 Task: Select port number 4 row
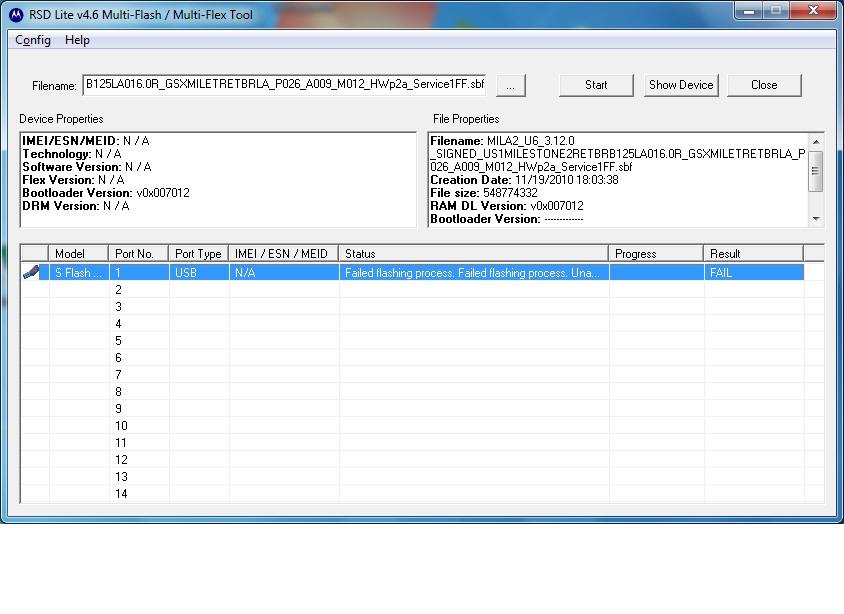tap(422, 324)
